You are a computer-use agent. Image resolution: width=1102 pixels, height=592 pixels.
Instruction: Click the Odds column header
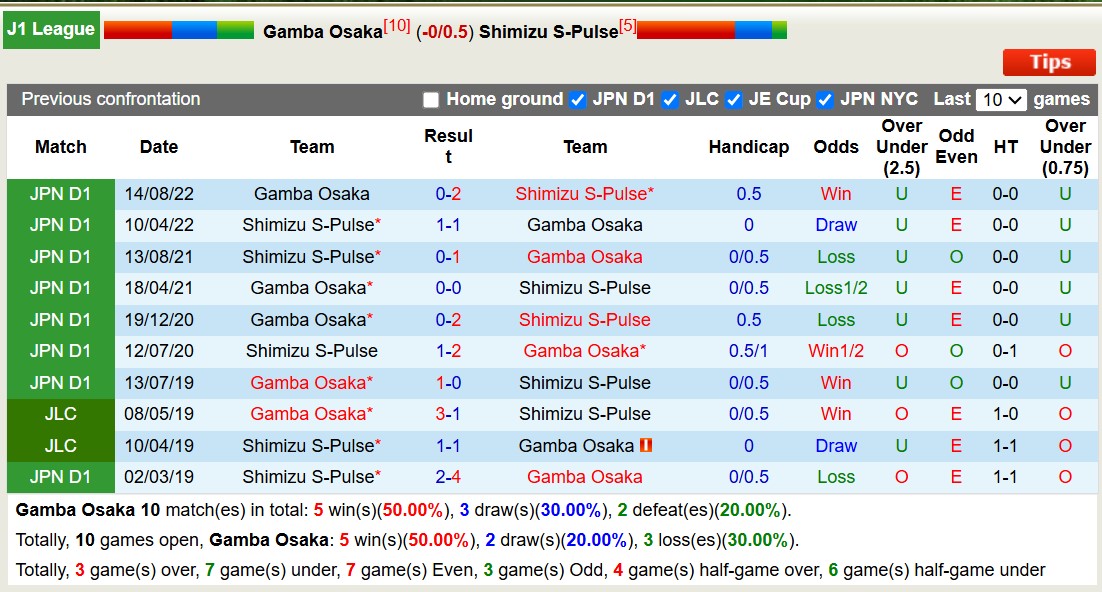(836, 146)
